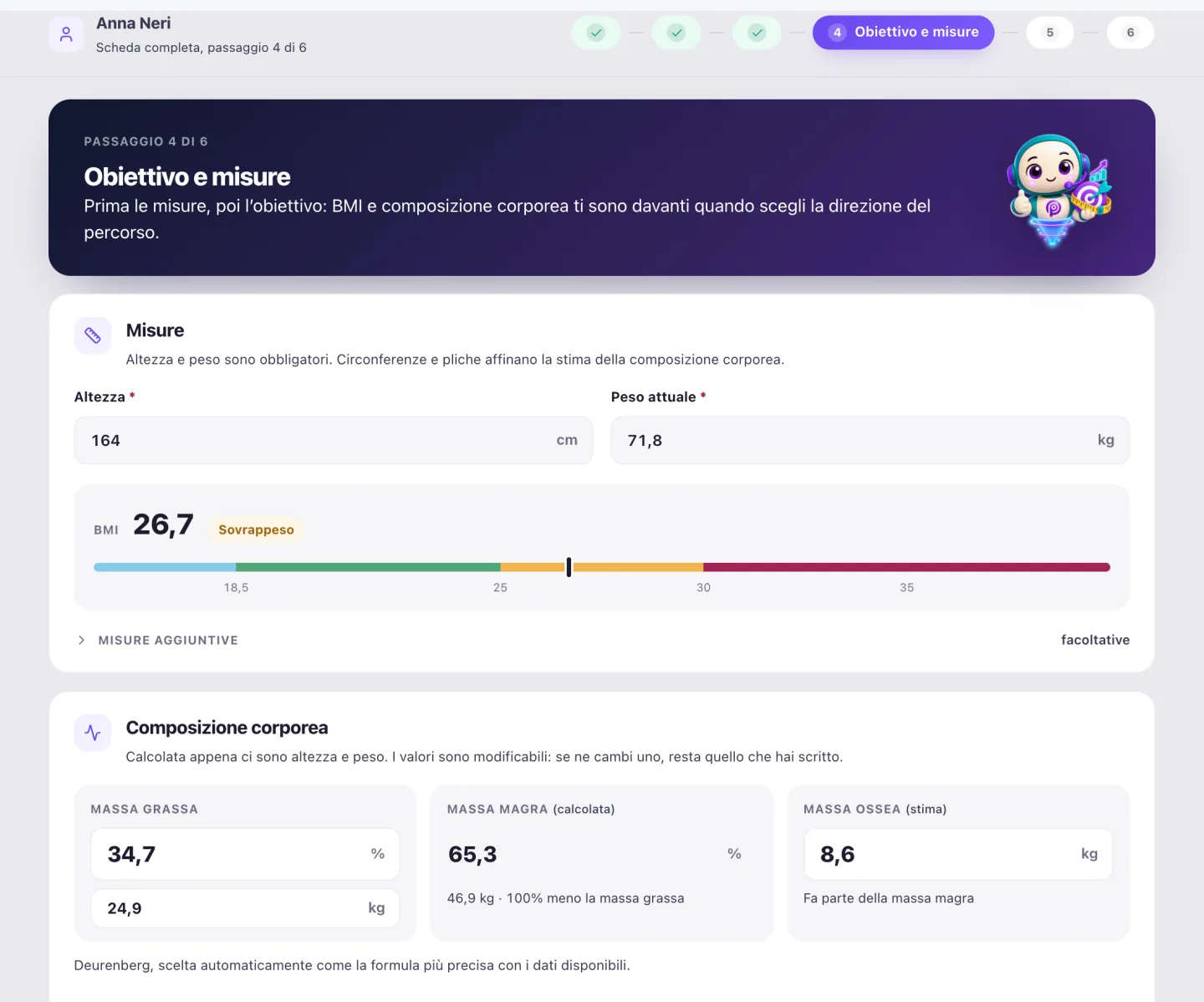The width and height of the screenshot is (1204, 1002).
Task: Edit the Massa ossea field showing 8,6
Action: pos(958,854)
